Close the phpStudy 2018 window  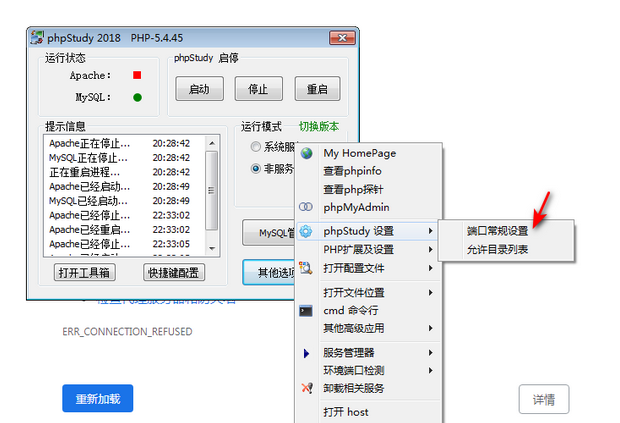[x=342, y=38]
